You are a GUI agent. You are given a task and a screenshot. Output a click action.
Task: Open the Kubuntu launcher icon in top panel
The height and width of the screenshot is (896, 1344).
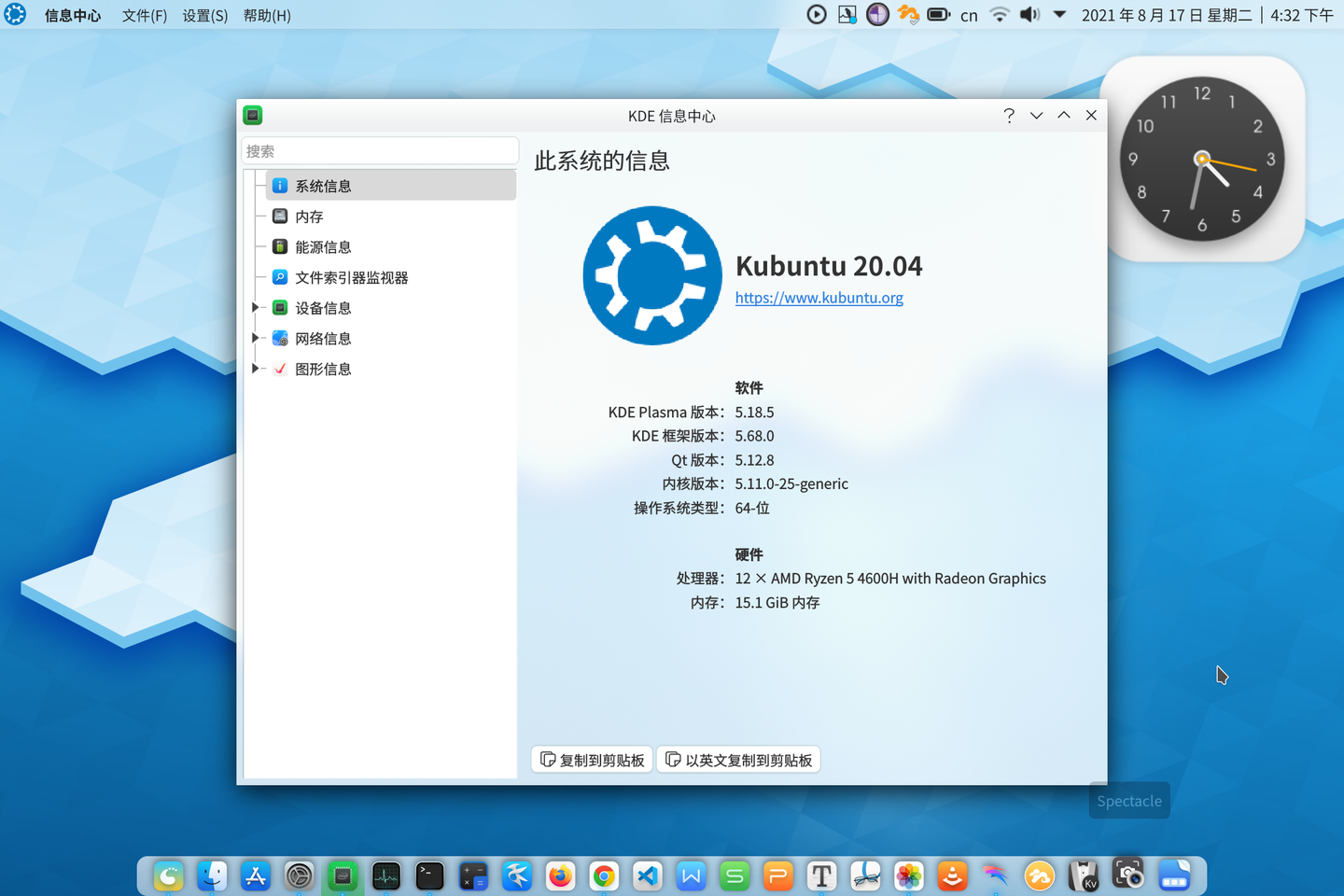tap(15, 14)
